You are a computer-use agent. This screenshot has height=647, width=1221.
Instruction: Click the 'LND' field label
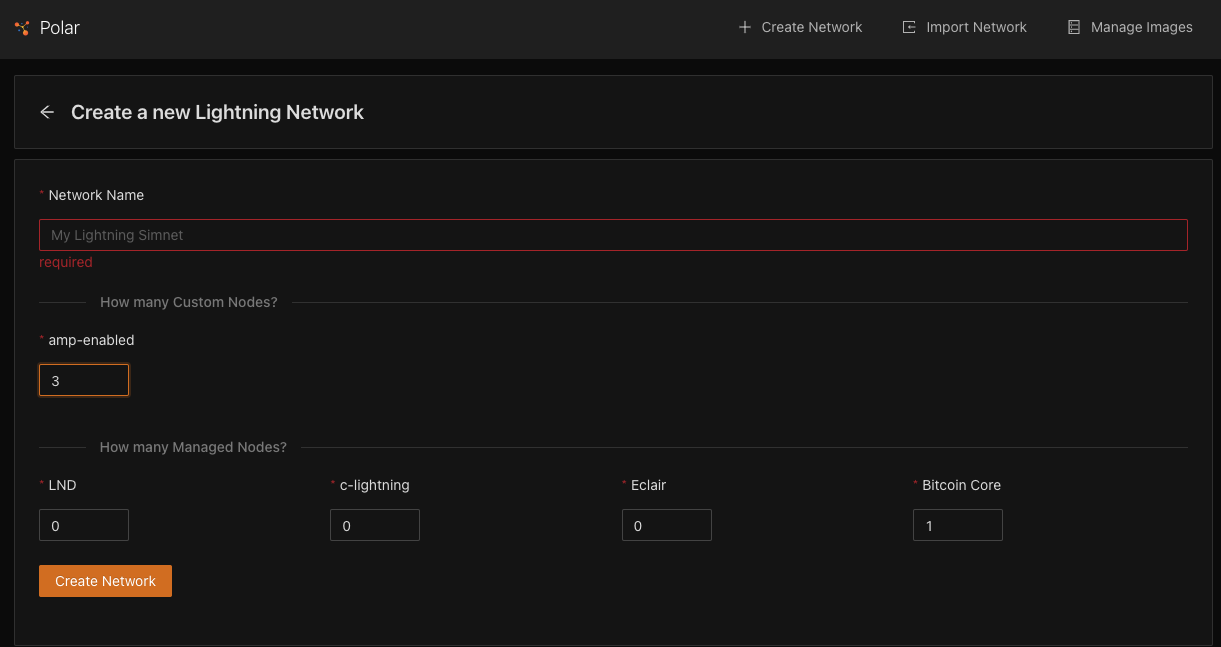tap(62, 485)
